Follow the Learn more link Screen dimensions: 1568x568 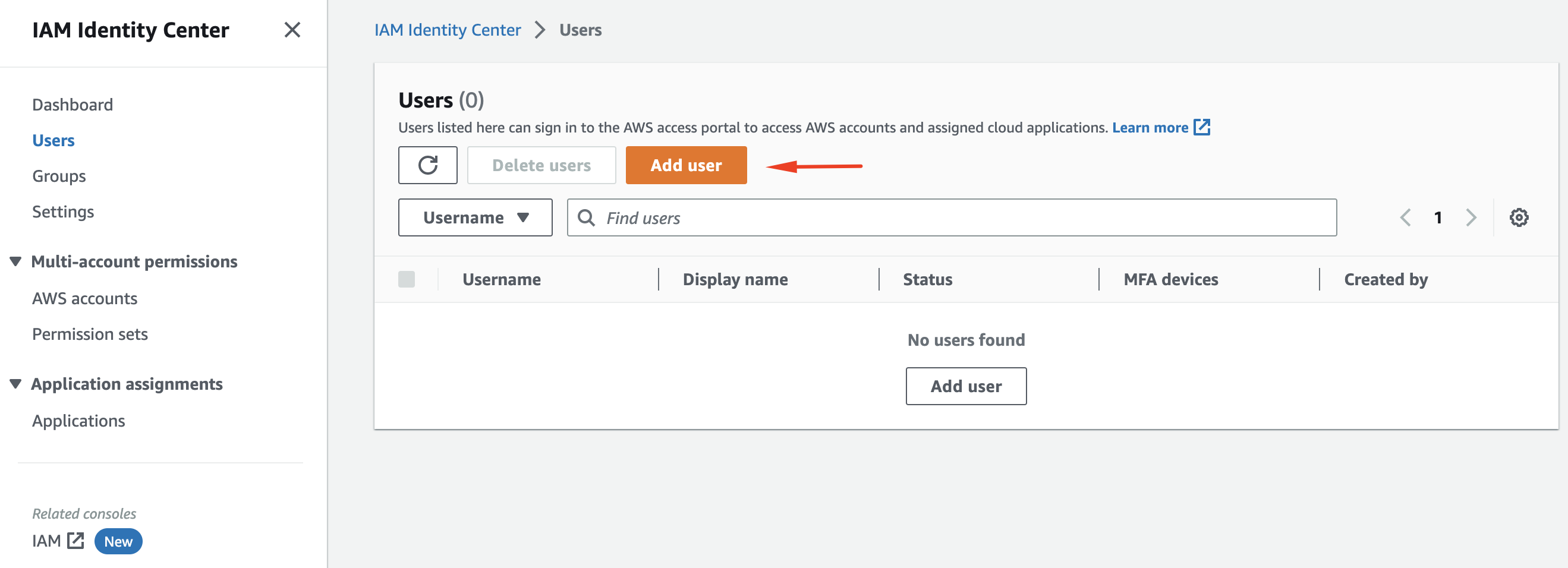(1150, 127)
